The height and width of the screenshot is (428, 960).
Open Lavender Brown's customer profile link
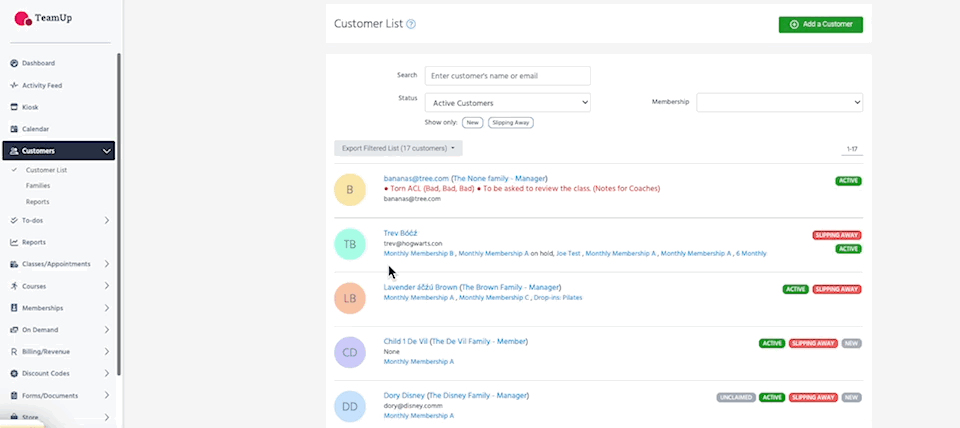(x=420, y=287)
